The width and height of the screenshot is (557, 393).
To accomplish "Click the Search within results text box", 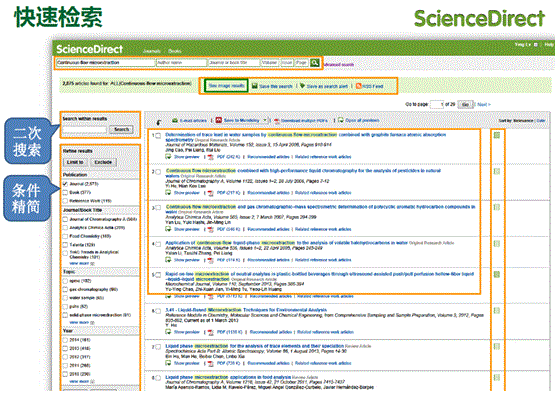I will tap(84, 130).
